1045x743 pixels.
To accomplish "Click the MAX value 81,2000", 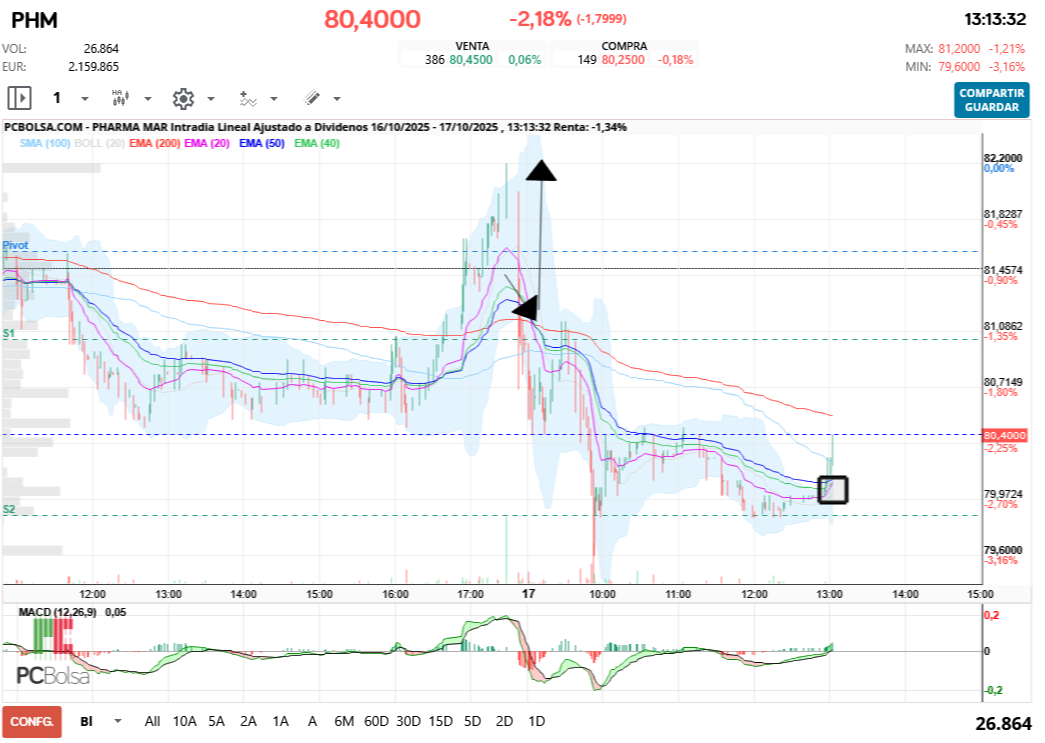I will (959, 49).
